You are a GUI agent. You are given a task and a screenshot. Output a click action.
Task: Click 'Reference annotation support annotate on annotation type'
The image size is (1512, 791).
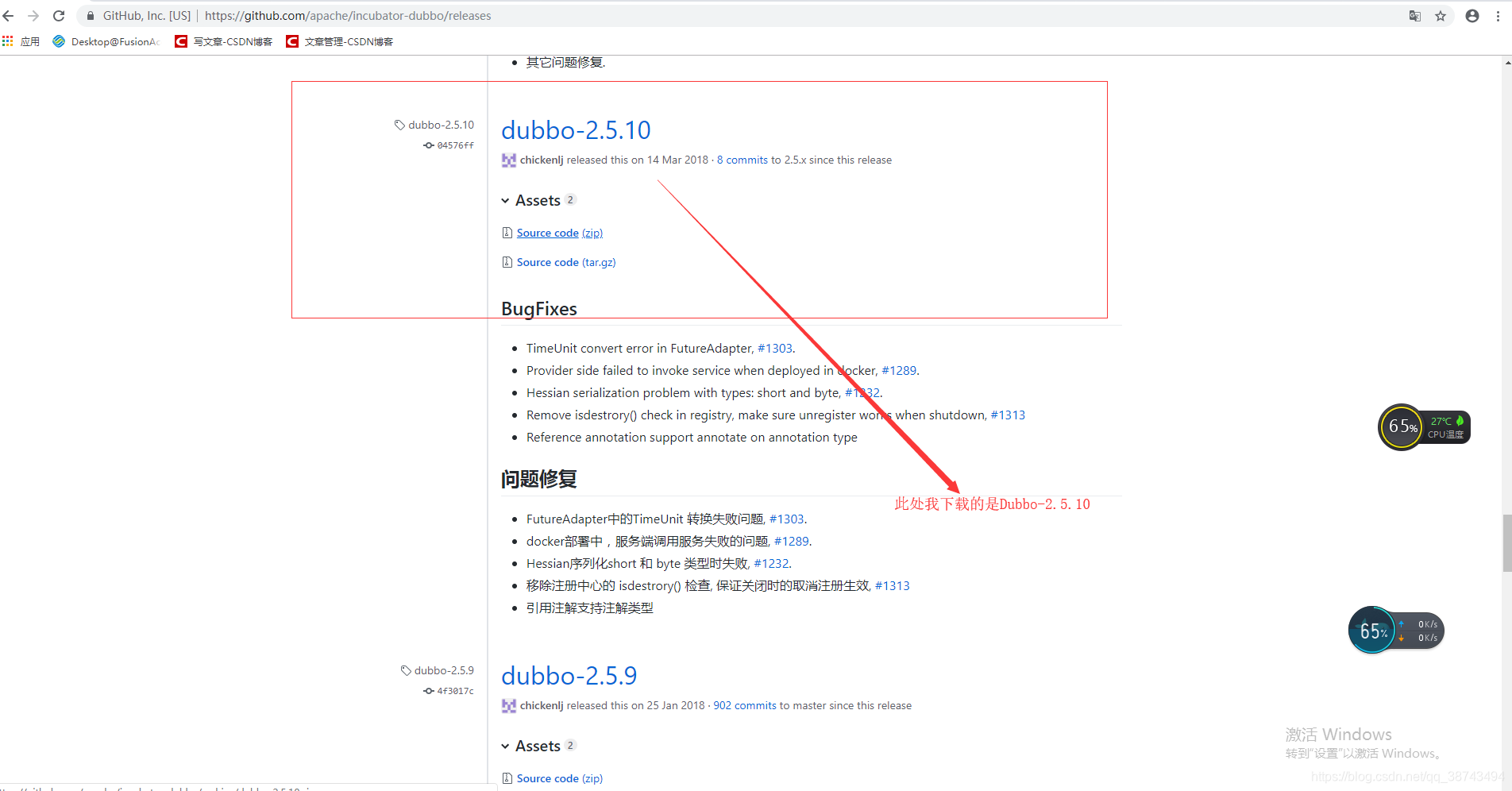(x=692, y=437)
